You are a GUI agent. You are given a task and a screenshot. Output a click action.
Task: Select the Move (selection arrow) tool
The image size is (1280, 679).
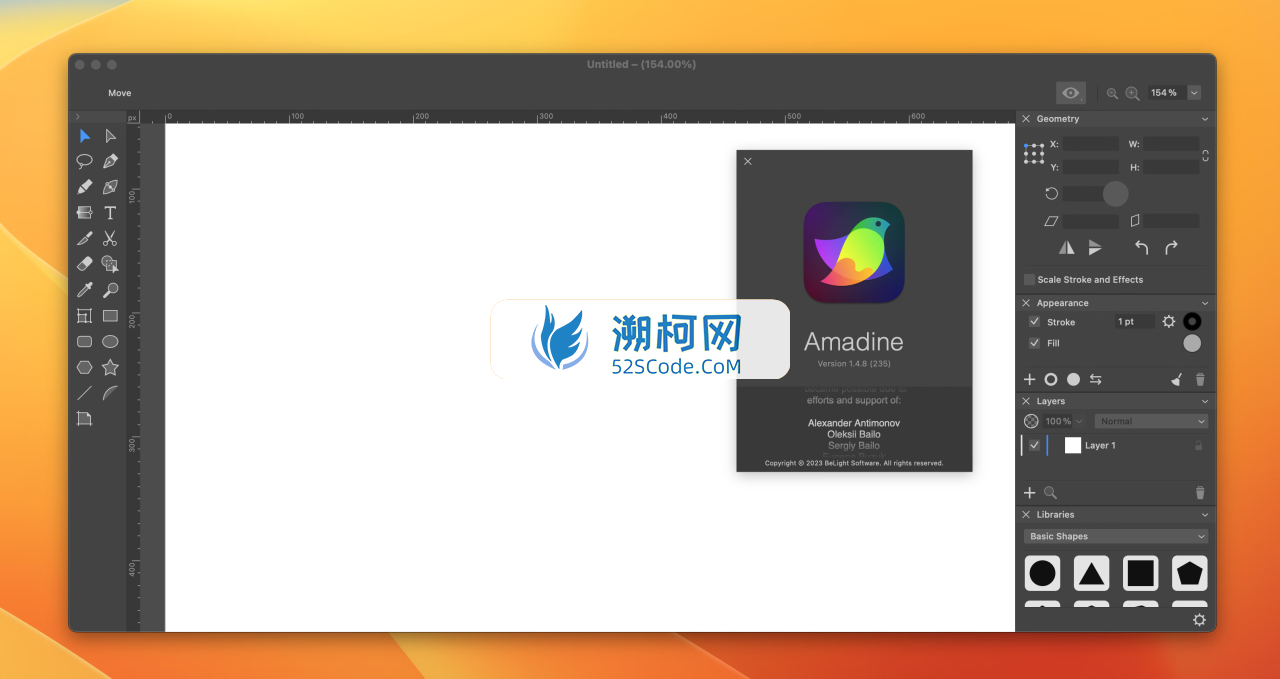tap(85, 136)
